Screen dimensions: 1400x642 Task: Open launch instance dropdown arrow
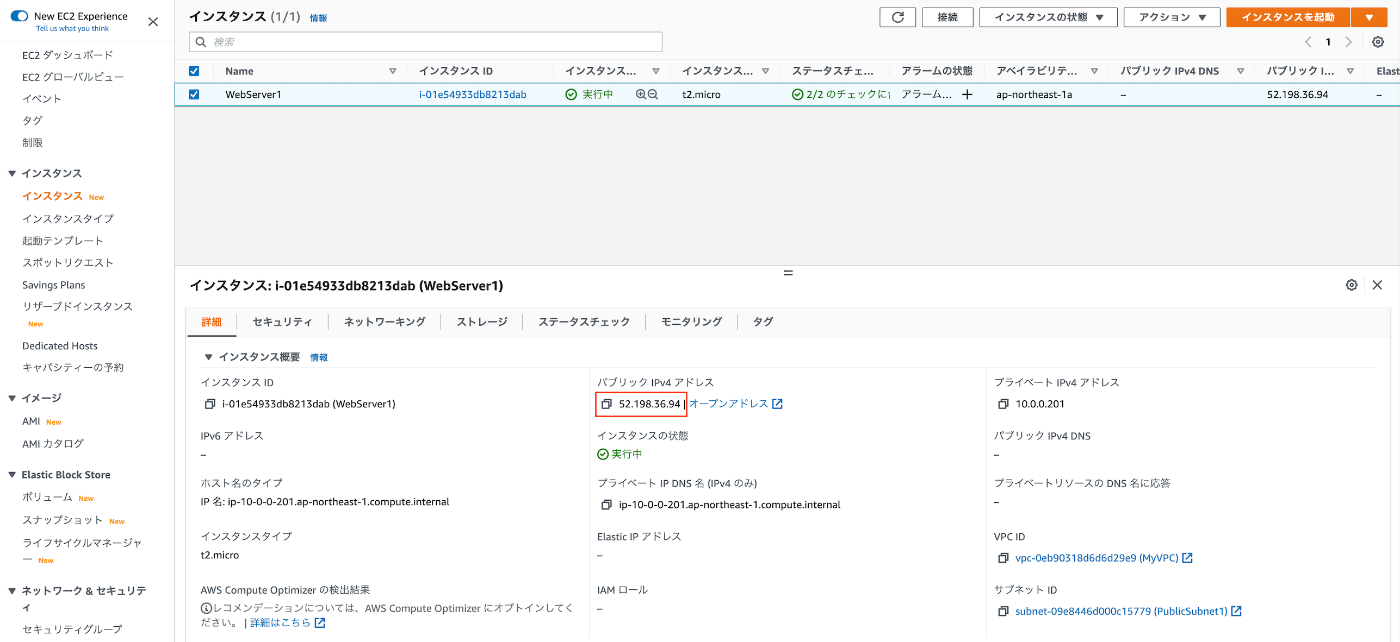click(x=1369, y=17)
